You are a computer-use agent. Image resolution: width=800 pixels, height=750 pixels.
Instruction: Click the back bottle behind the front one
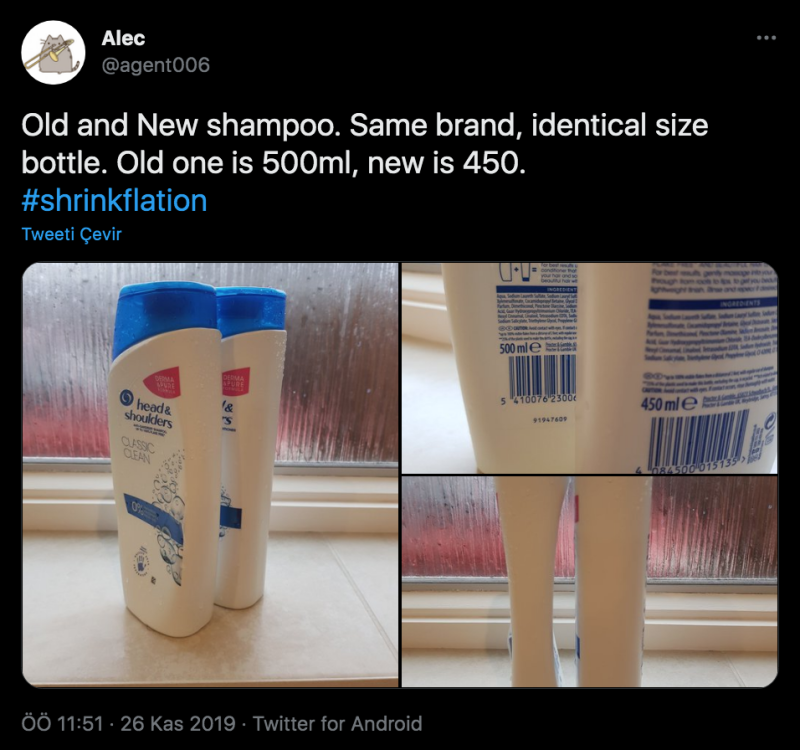pyautogui.click(x=248, y=444)
